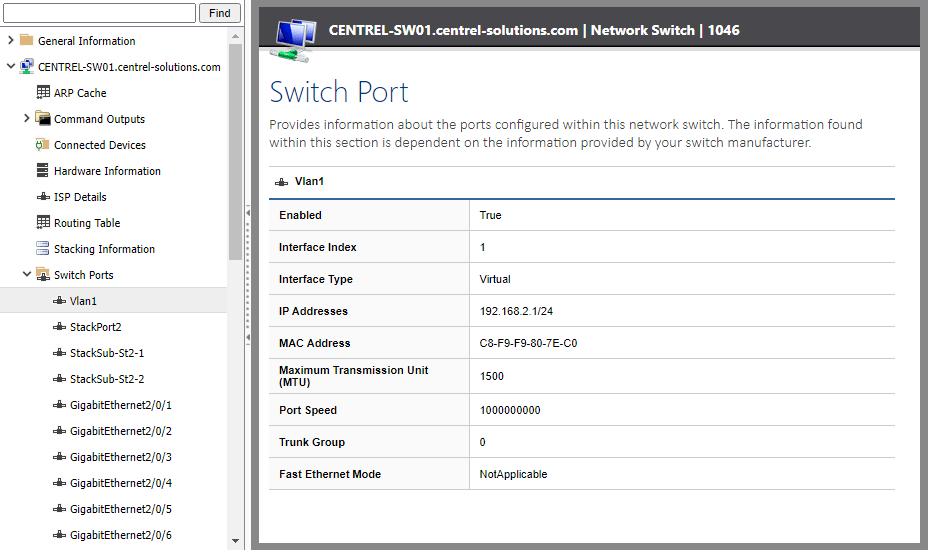
Task: Open Routing Table item
Action: point(87,223)
